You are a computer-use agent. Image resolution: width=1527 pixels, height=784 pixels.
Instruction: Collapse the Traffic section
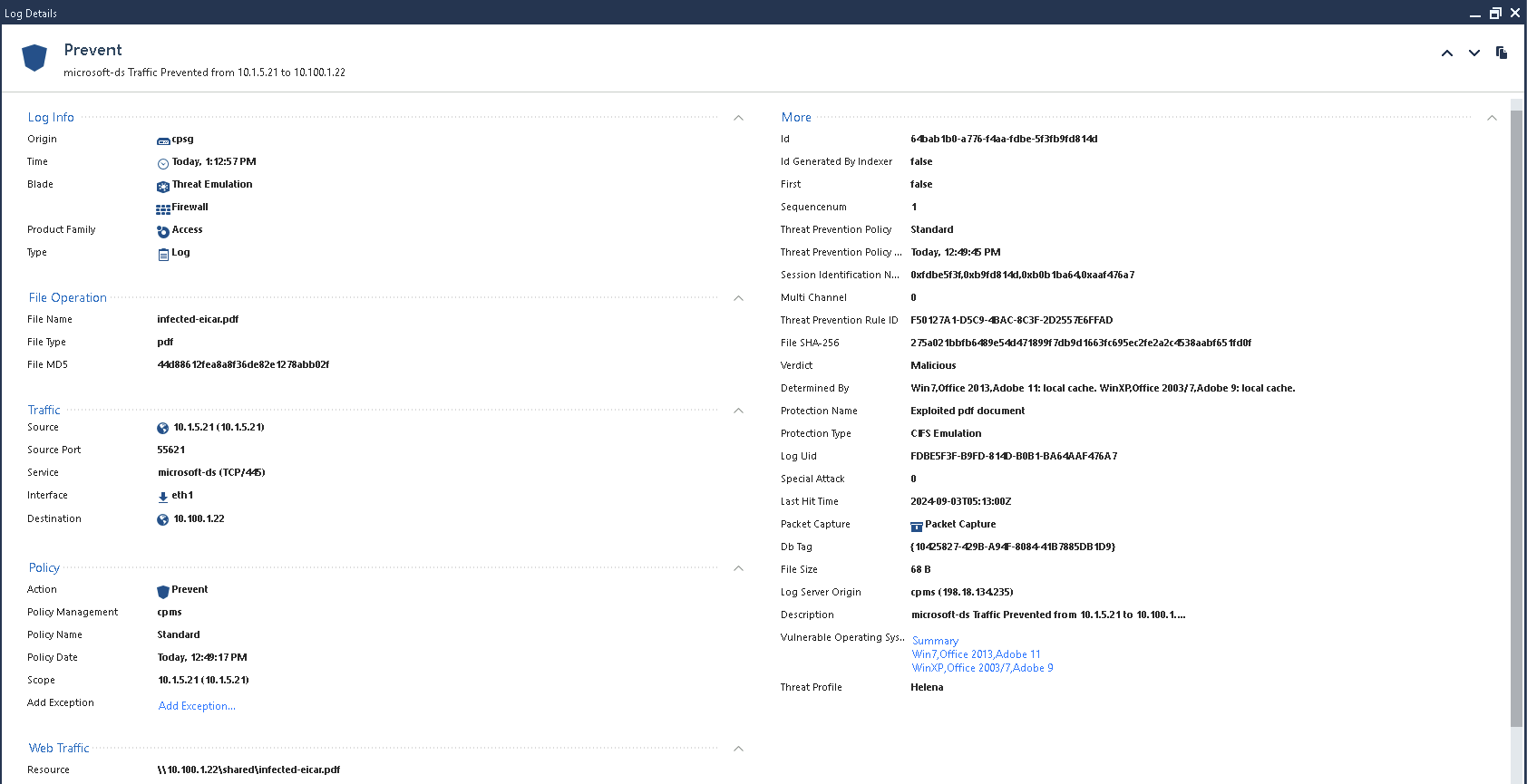pos(738,411)
